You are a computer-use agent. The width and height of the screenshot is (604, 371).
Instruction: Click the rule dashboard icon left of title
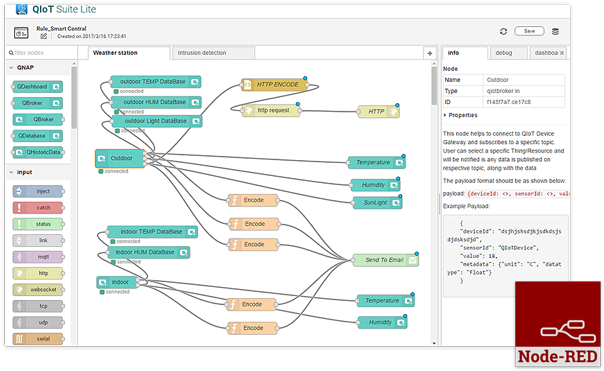coord(21,33)
